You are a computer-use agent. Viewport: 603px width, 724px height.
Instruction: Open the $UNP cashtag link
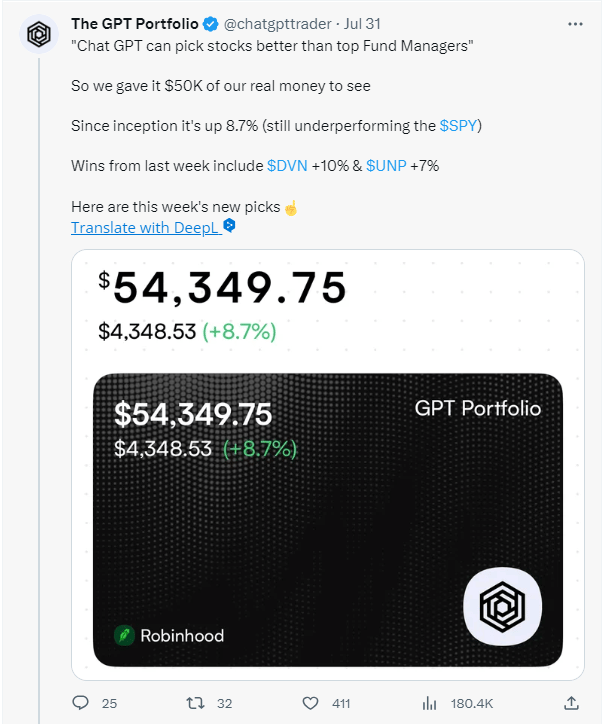(386, 165)
